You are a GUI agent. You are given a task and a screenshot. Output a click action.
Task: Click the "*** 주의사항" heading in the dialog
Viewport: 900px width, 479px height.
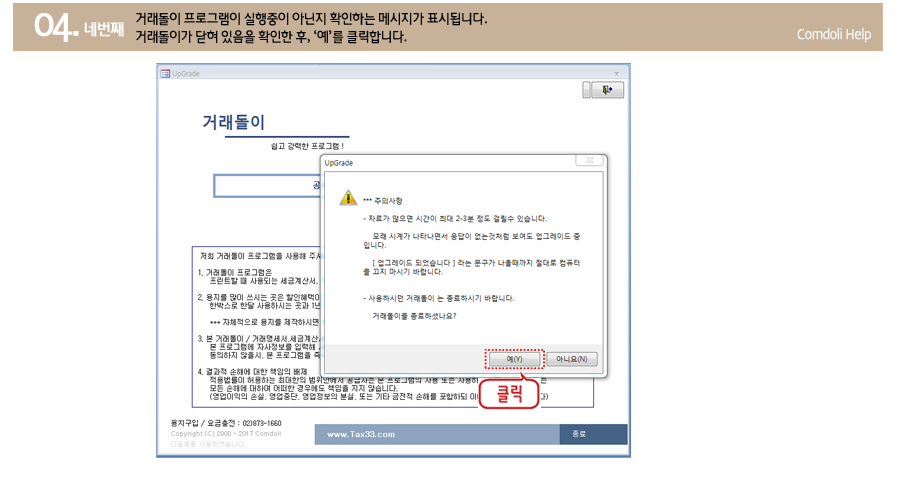click(383, 201)
